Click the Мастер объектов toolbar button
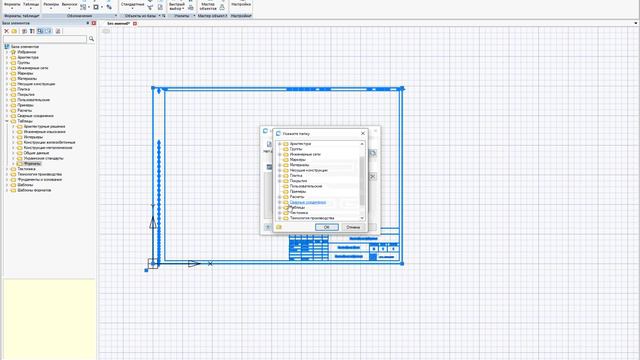 tap(208, 6)
